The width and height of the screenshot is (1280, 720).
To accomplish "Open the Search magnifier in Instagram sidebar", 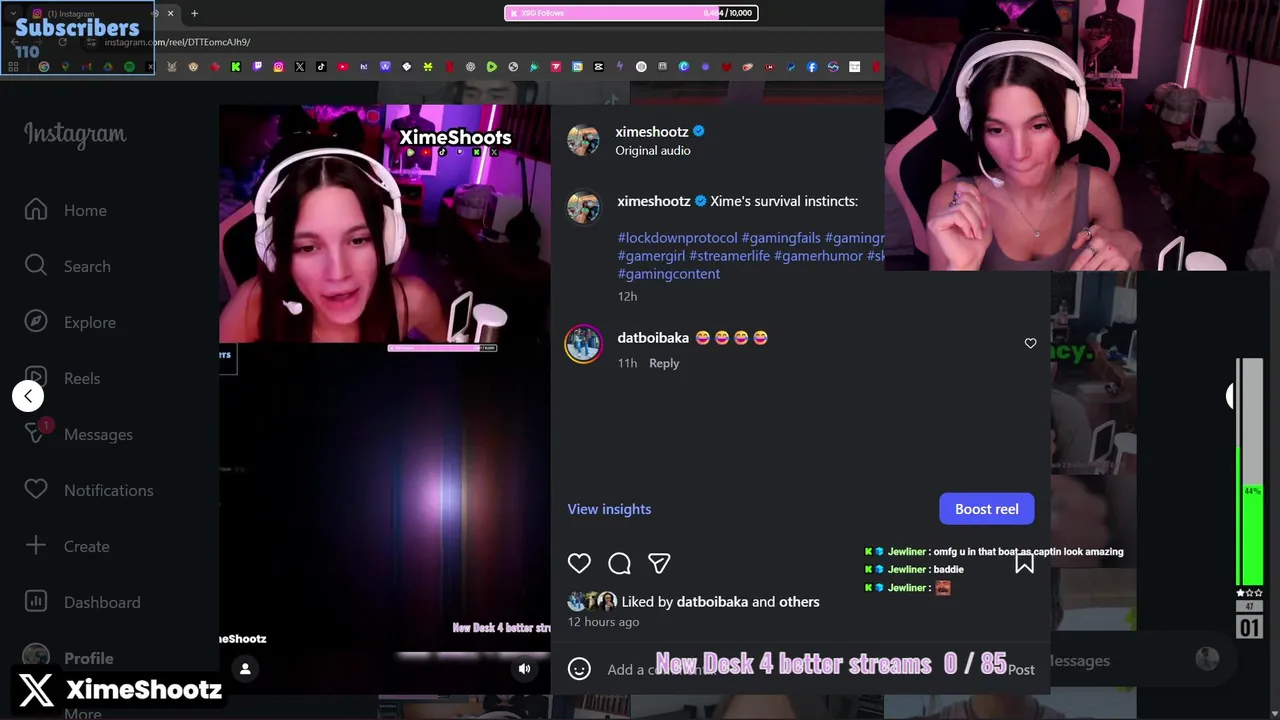I will pos(36,266).
